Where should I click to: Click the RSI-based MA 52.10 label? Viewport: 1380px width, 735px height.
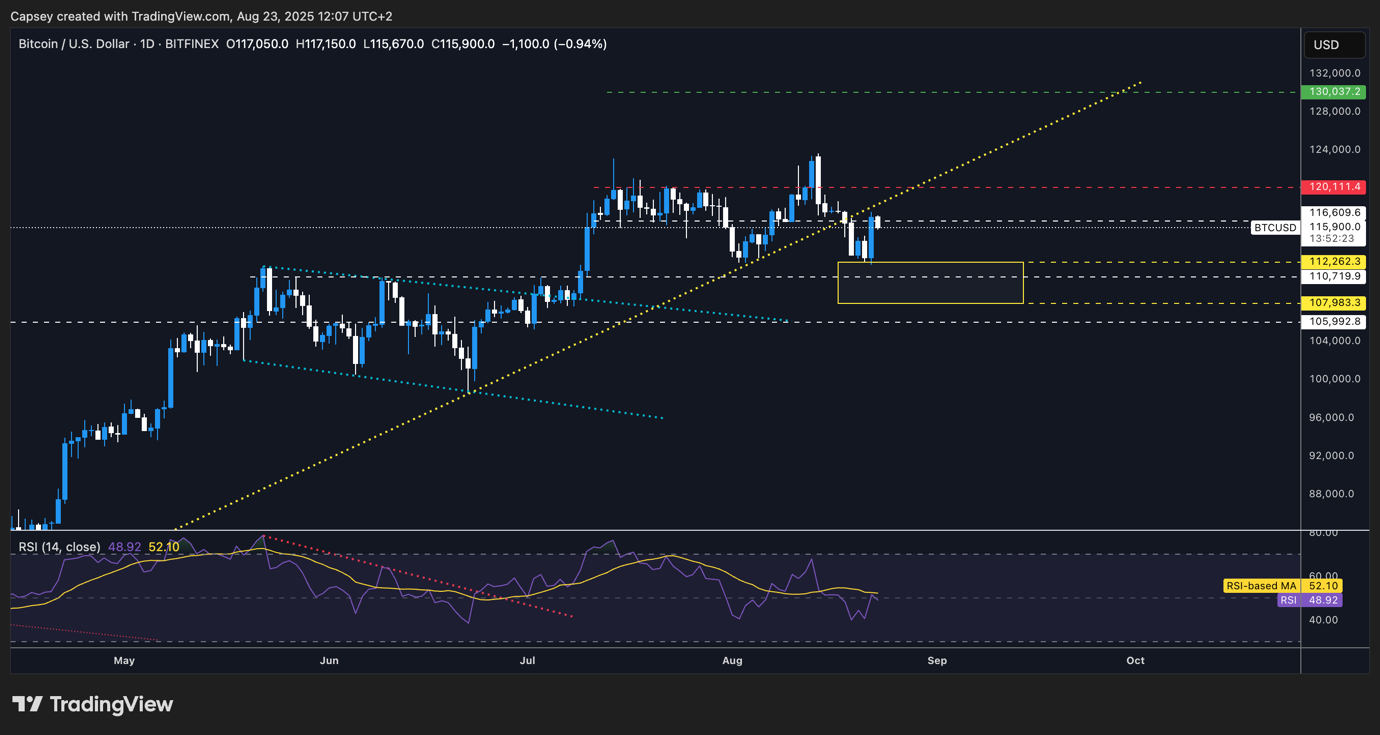(x=1281, y=586)
